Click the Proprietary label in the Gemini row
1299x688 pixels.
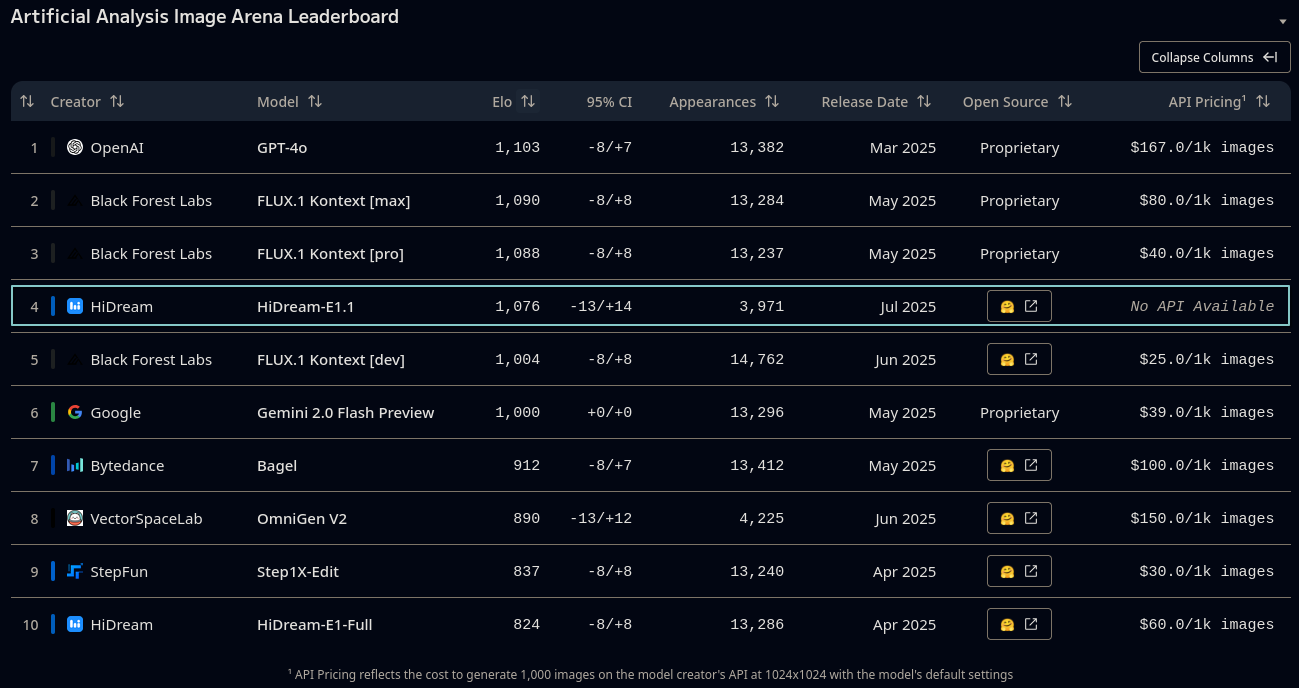(1019, 413)
